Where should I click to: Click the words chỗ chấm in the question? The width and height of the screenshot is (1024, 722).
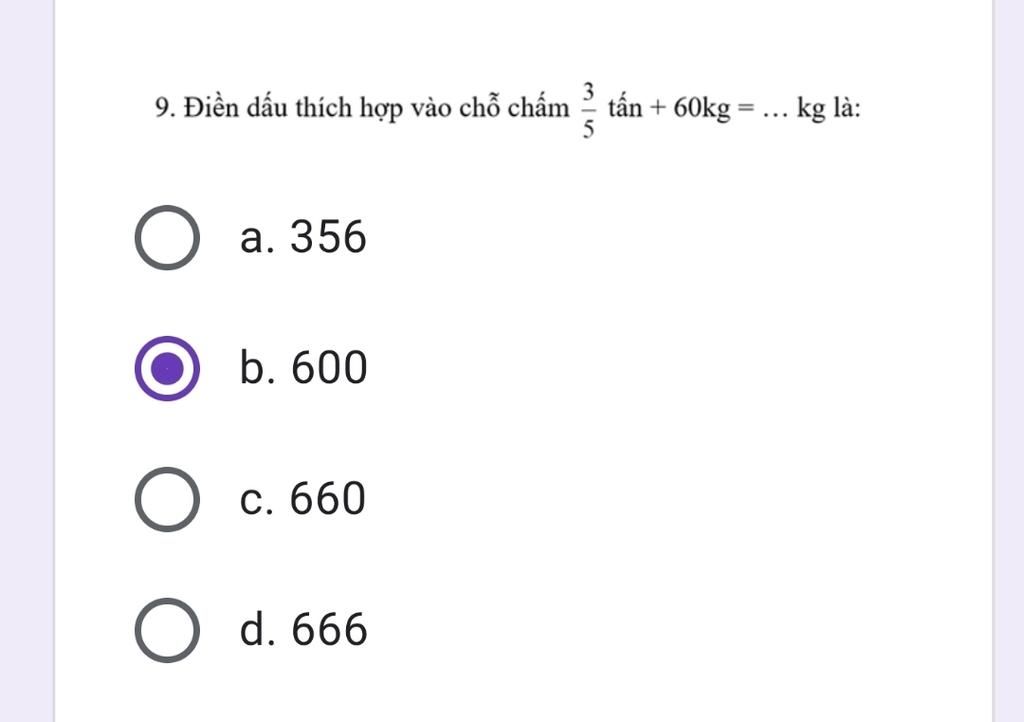click(x=515, y=107)
